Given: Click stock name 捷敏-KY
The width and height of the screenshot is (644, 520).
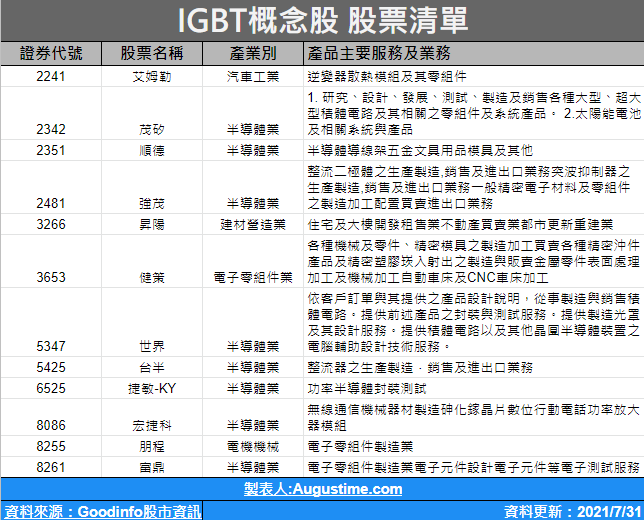Looking at the screenshot, I should 152,389.
